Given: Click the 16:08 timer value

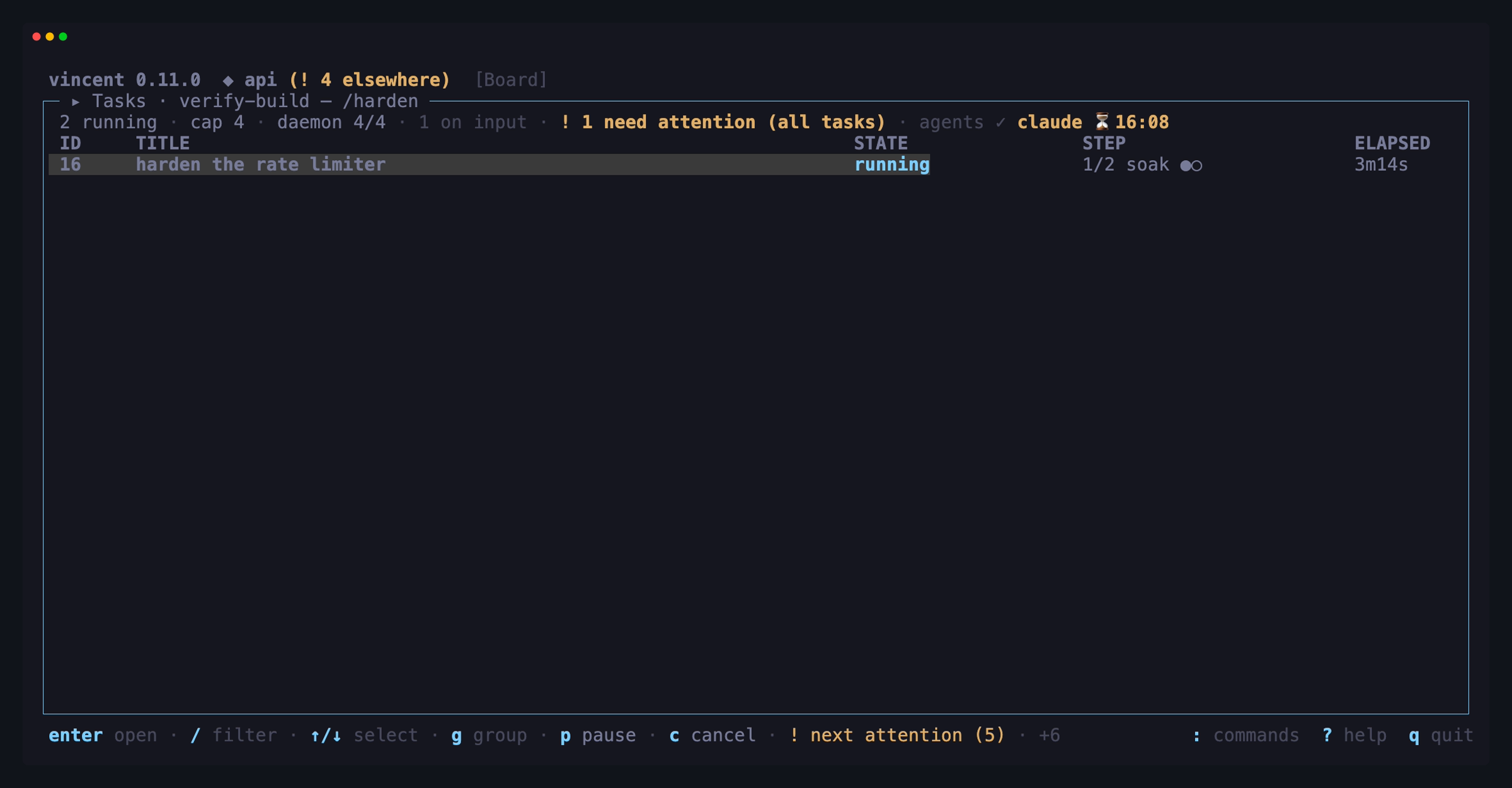Looking at the screenshot, I should pos(1142,122).
